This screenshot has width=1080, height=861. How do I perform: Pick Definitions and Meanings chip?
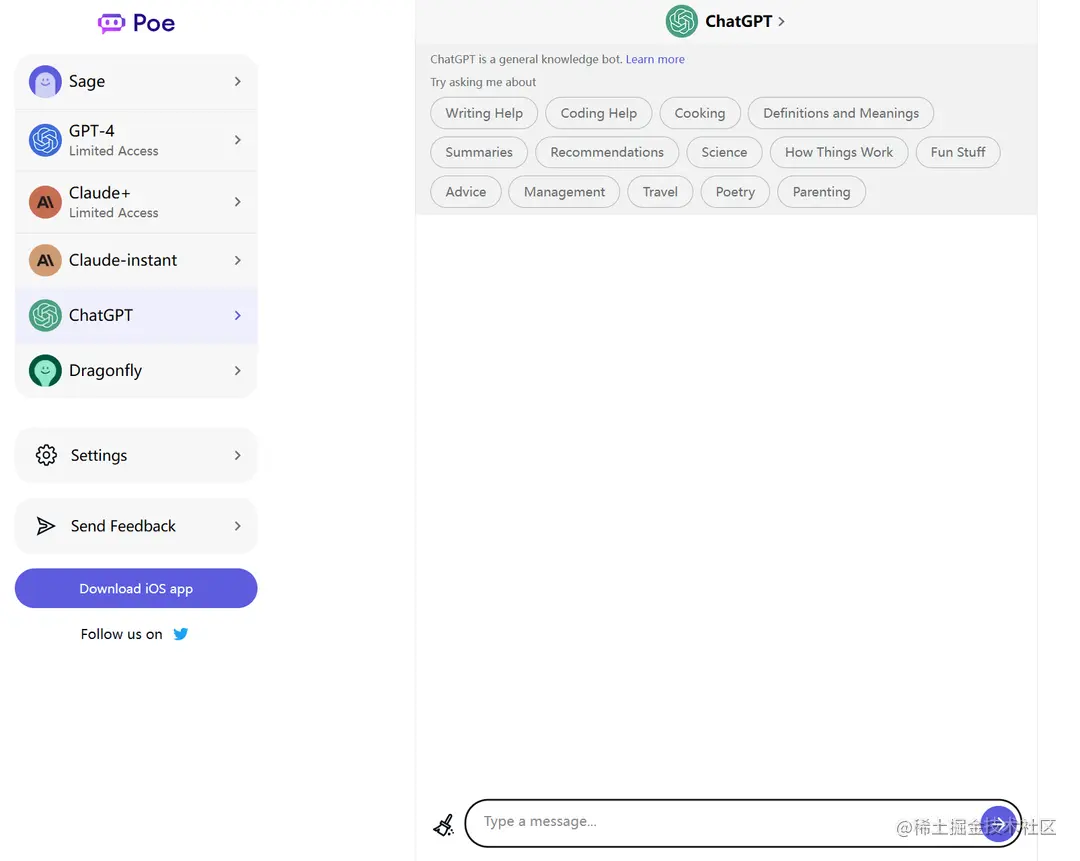tap(841, 113)
